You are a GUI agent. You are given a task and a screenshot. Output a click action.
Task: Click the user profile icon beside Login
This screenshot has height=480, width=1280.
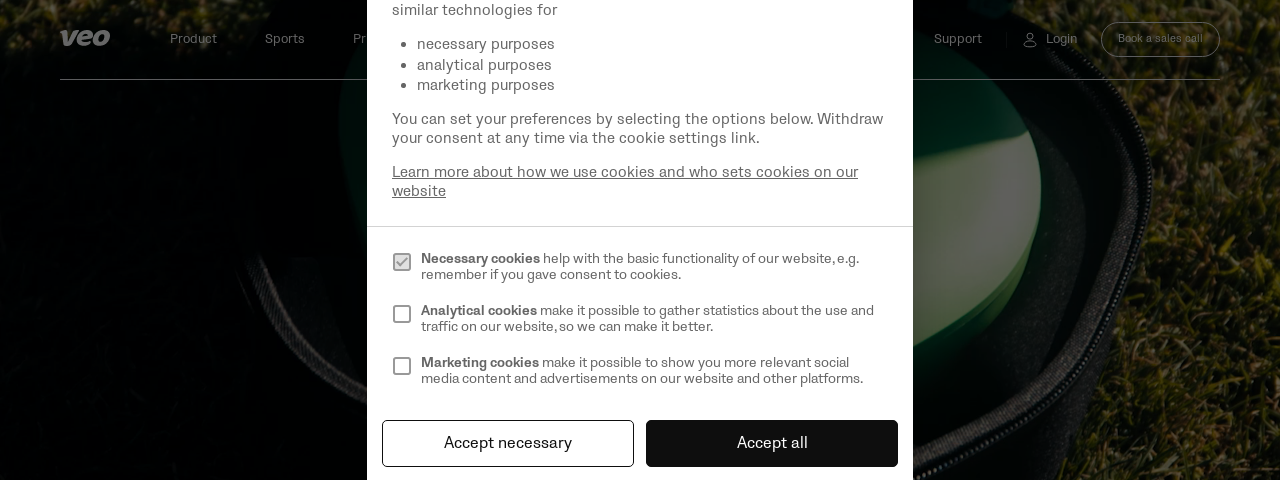pos(1030,40)
